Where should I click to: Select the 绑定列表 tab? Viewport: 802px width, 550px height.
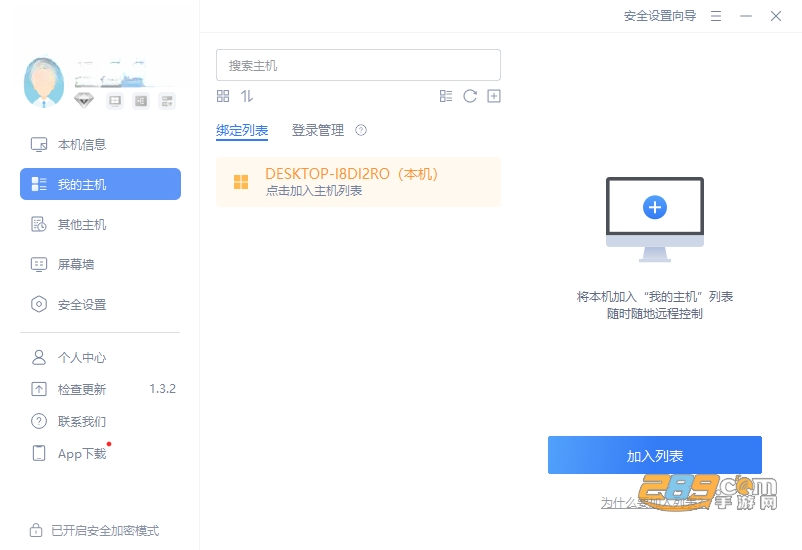tap(242, 130)
